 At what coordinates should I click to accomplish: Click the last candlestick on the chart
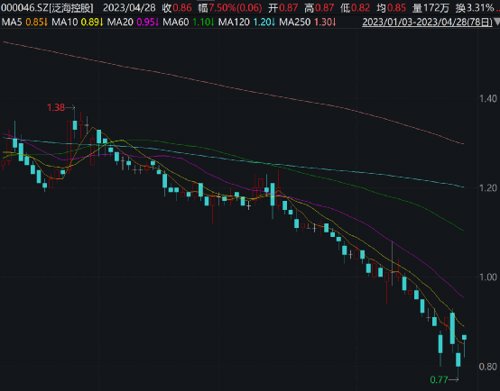[x=464, y=338]
